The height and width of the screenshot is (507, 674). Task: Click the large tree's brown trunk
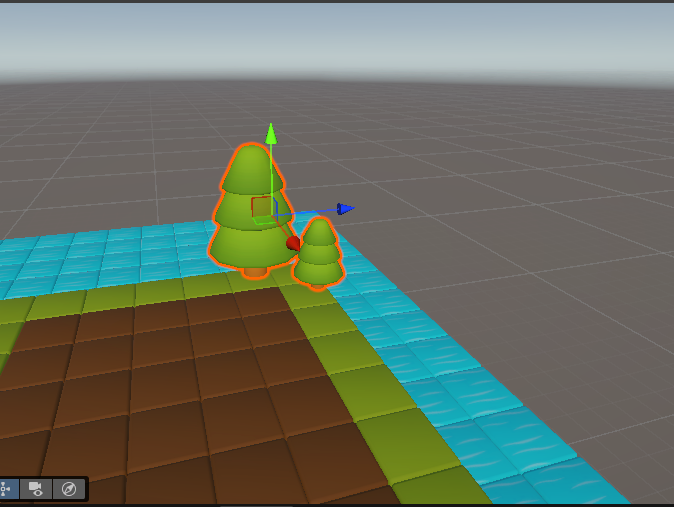(256, 270)
